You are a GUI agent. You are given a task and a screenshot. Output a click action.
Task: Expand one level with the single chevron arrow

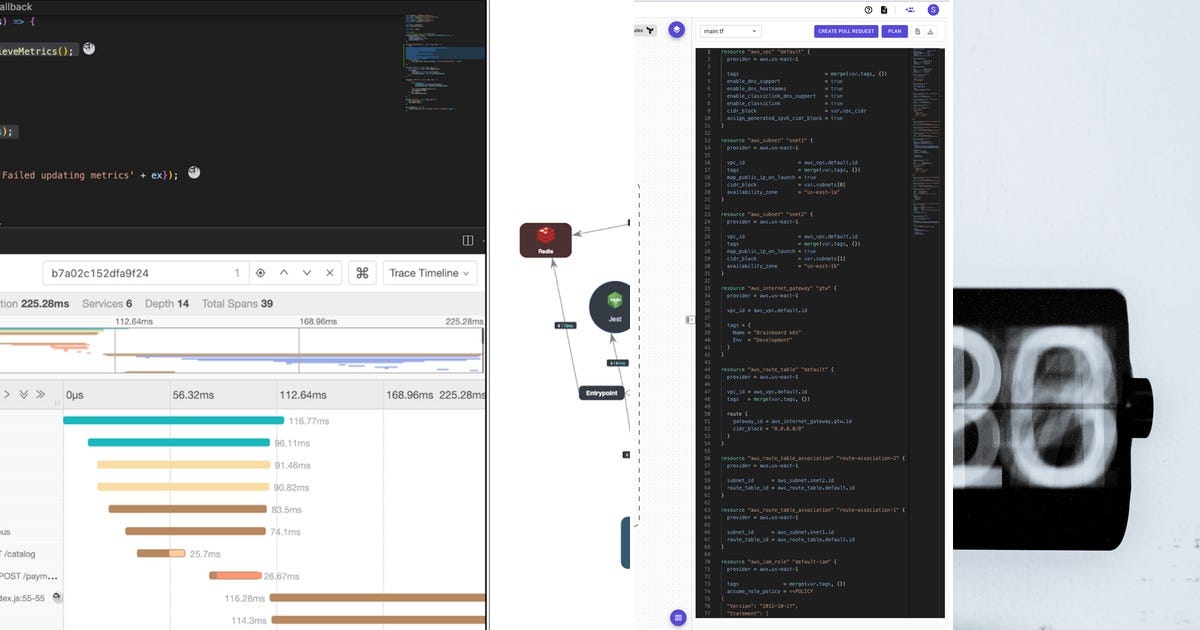click(7, 395)
